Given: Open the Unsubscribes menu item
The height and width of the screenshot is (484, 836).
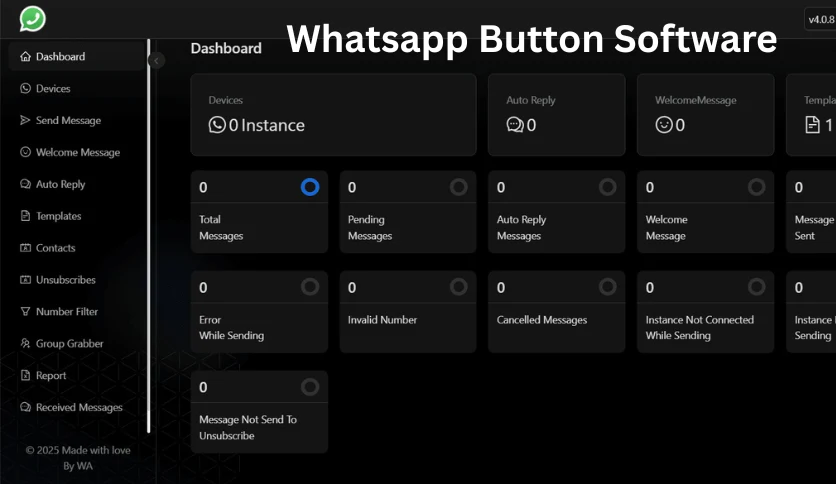Looking at the screenshot, I should click(65, 280).
